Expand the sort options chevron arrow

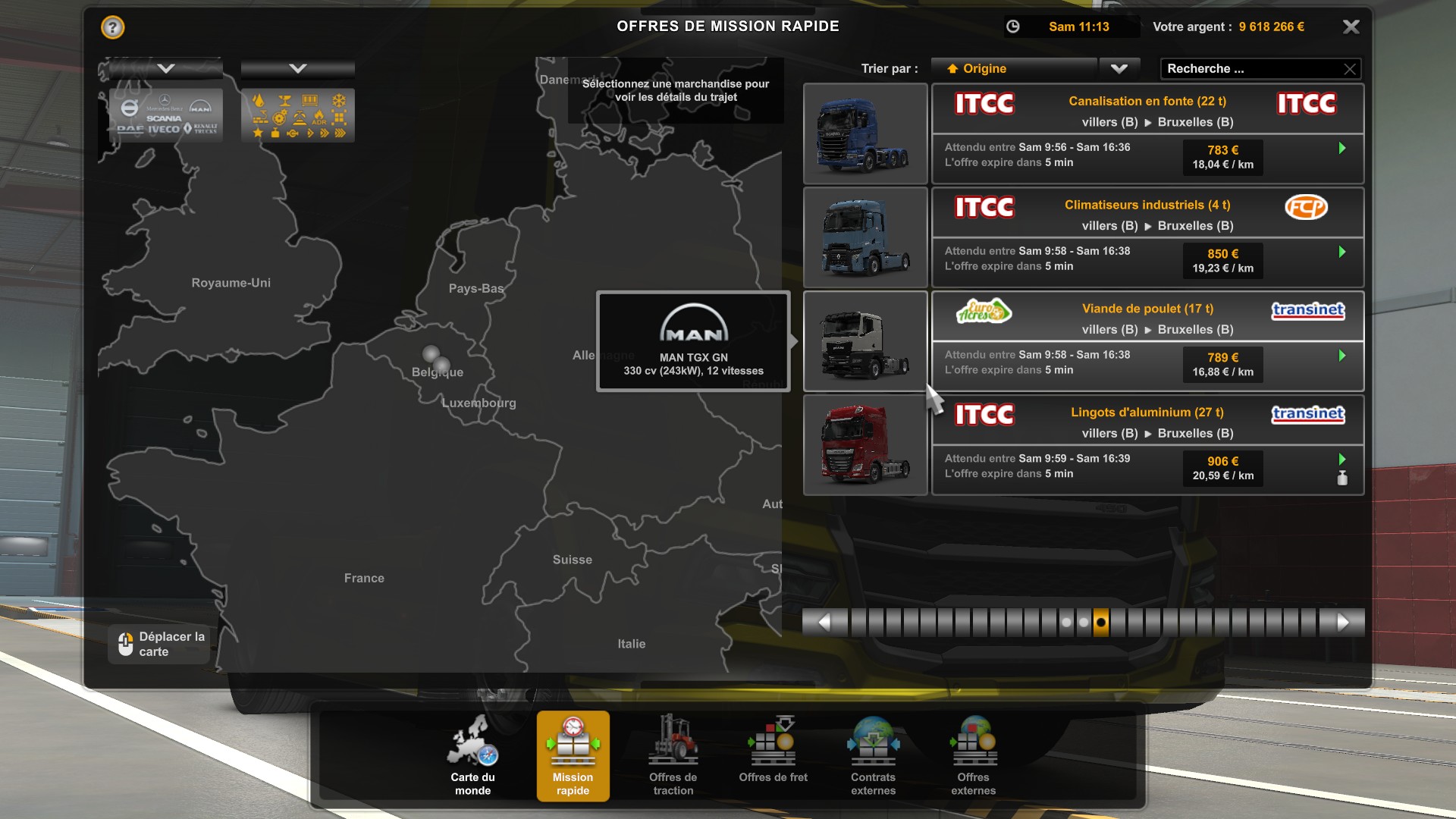[1119, 68]
